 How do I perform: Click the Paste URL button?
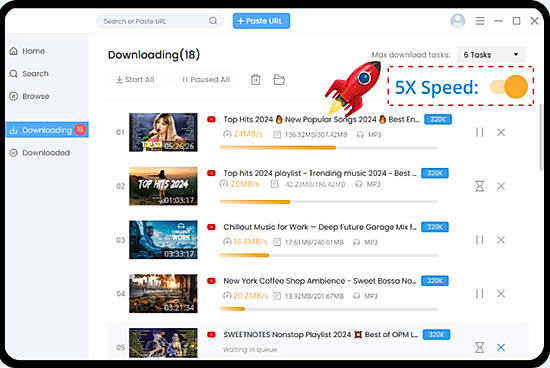click(261, 21)
